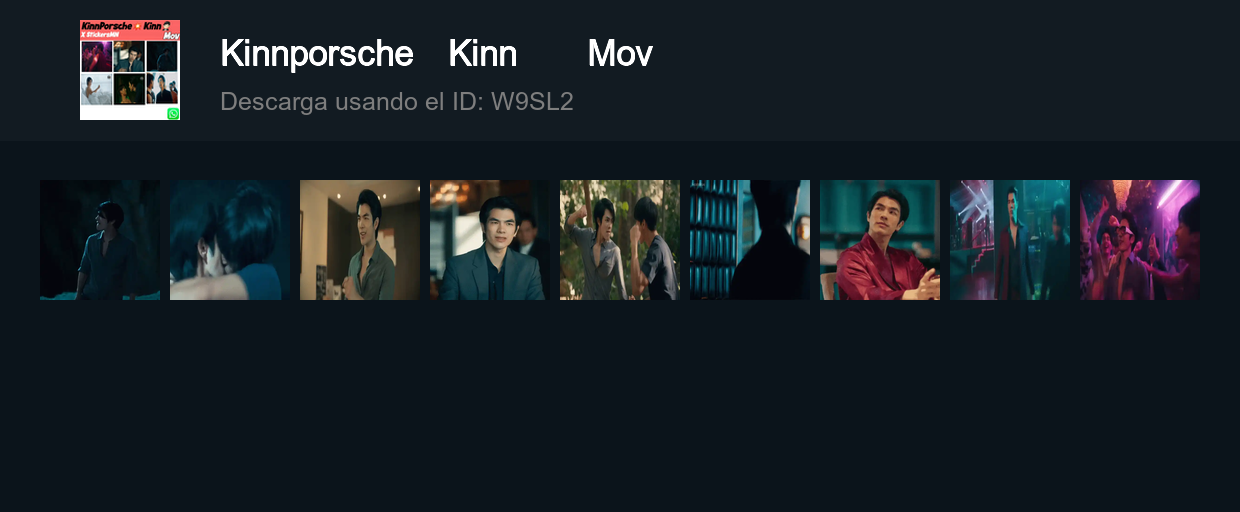Click the 'Mov' word in the title
This screenshot has width=1240, height=512.
click(x=620, y=54)
